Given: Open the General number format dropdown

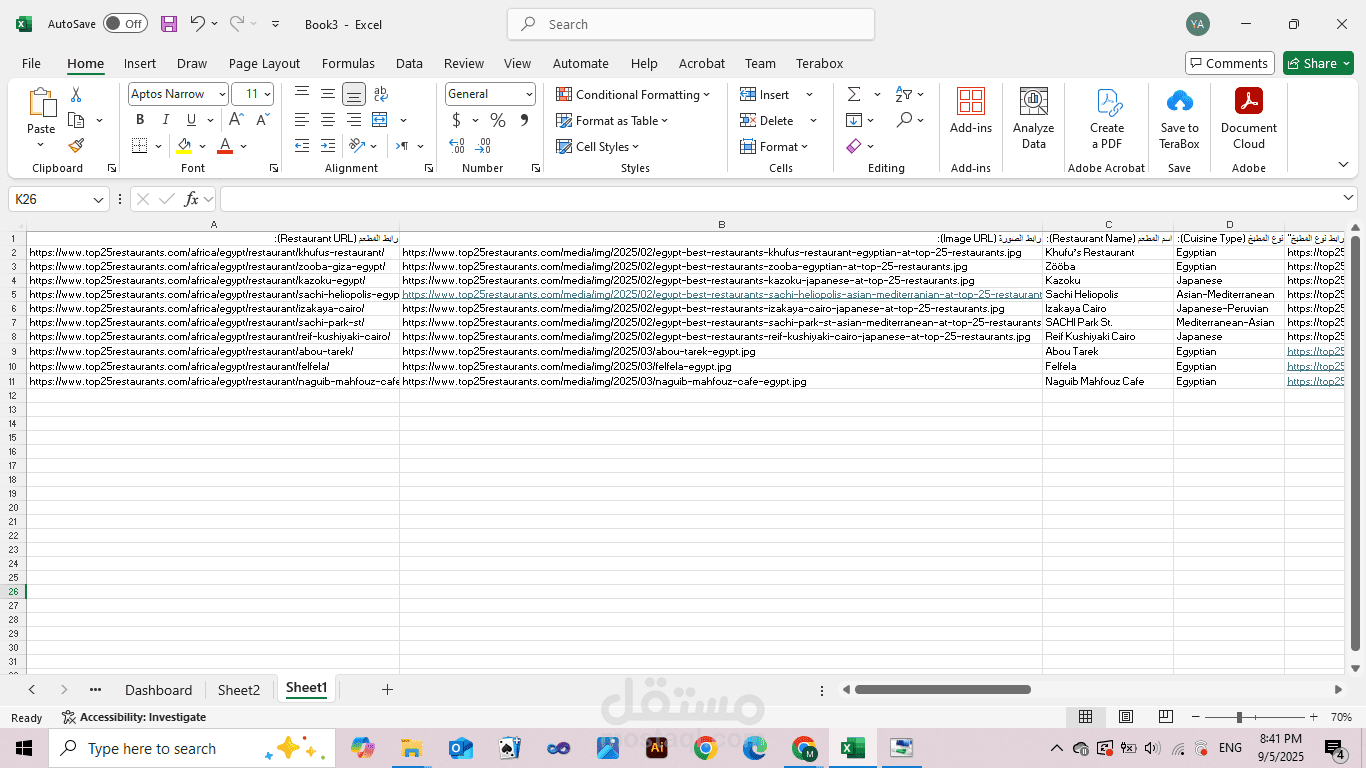Looking at the screenshot, I should click(529, 94).
